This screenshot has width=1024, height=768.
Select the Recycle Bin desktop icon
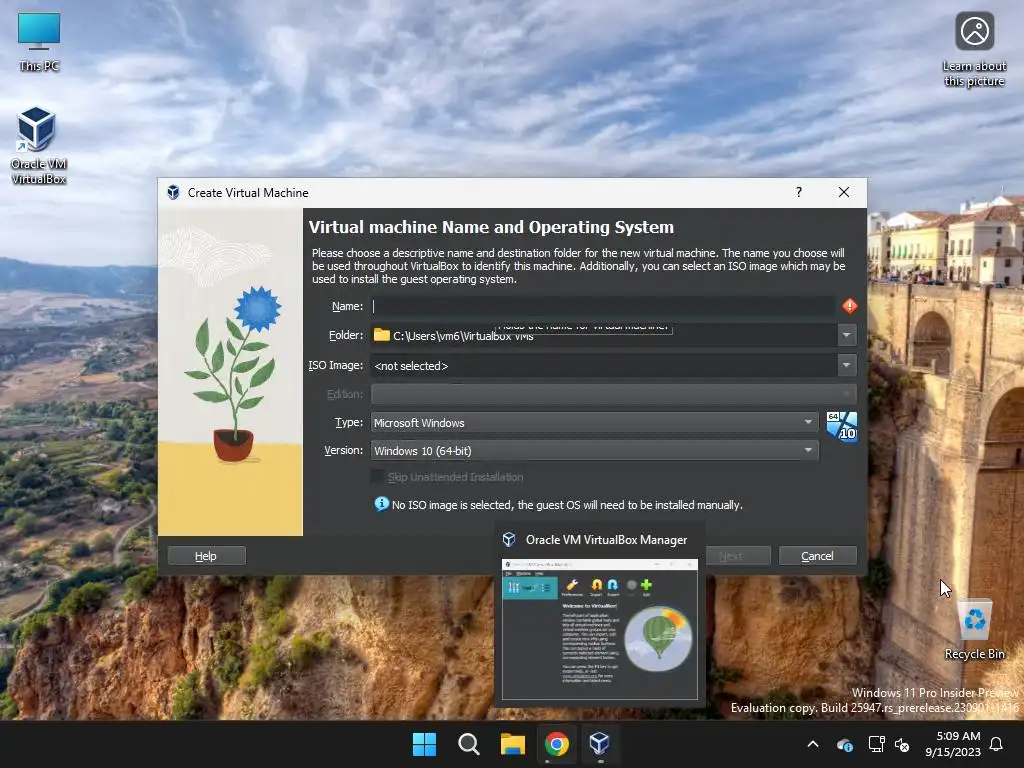pyautogui.click(x=974, y=629)
